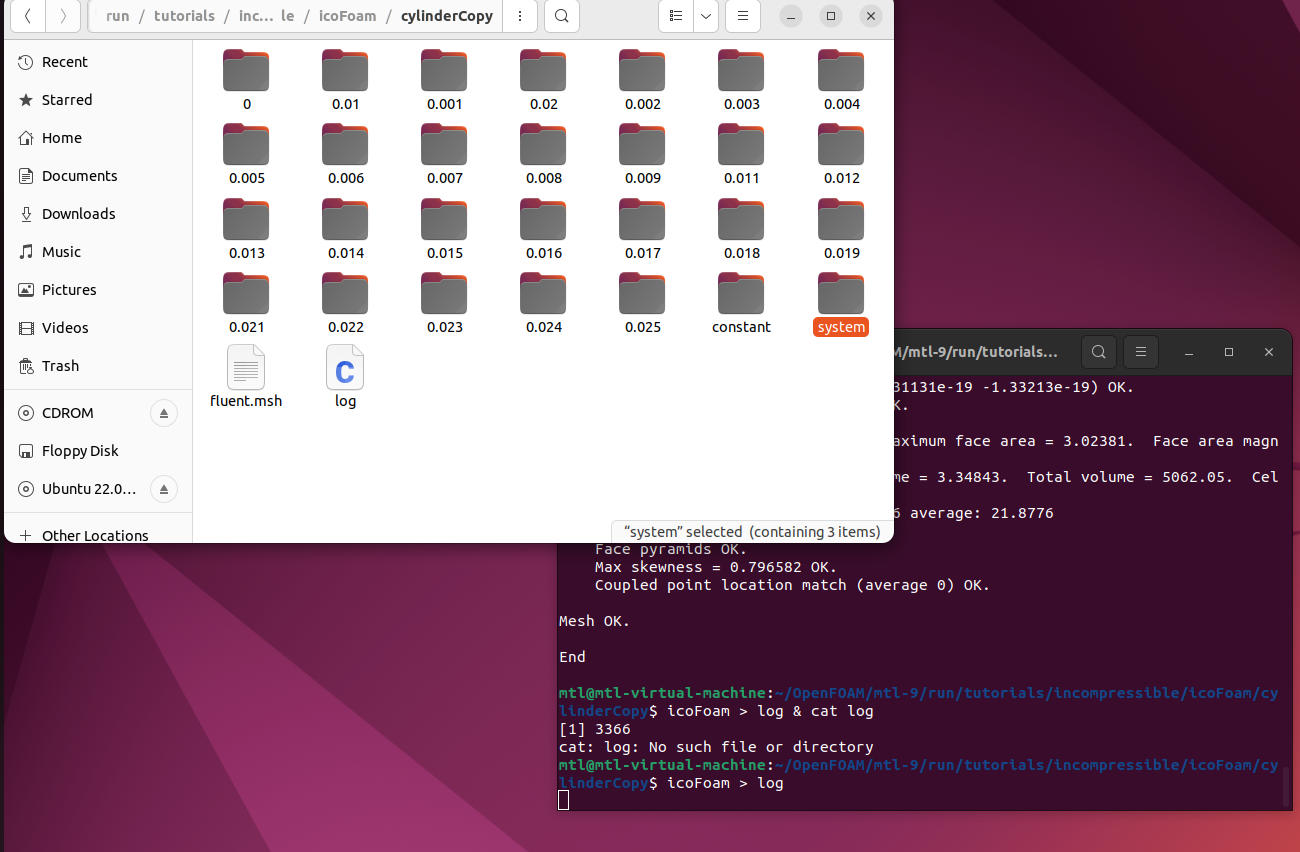Open the search icon in Files toolbar

click(x=562, y=16)
